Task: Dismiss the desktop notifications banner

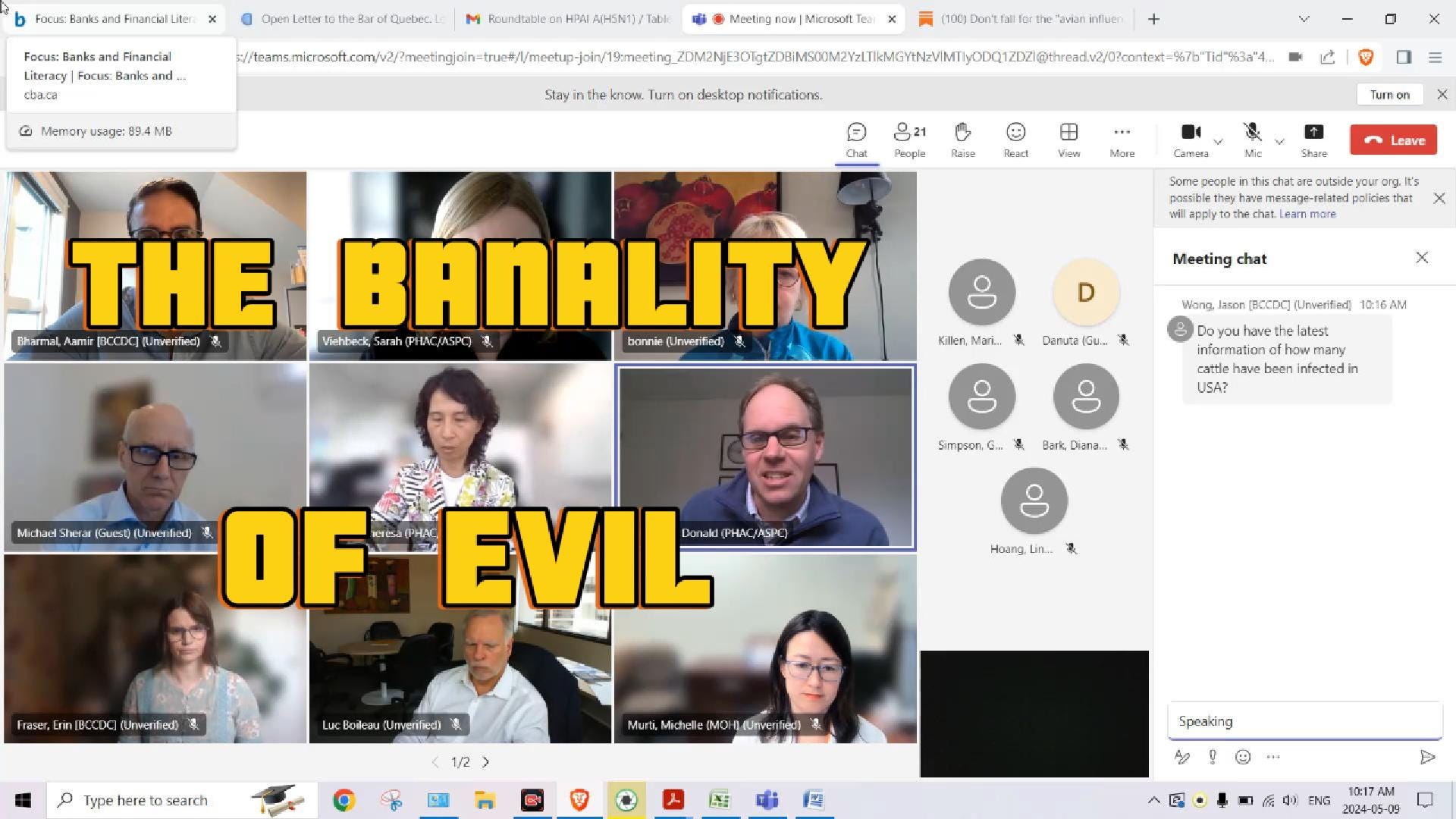Action: pyautogui.click(x=1442, y=95)
